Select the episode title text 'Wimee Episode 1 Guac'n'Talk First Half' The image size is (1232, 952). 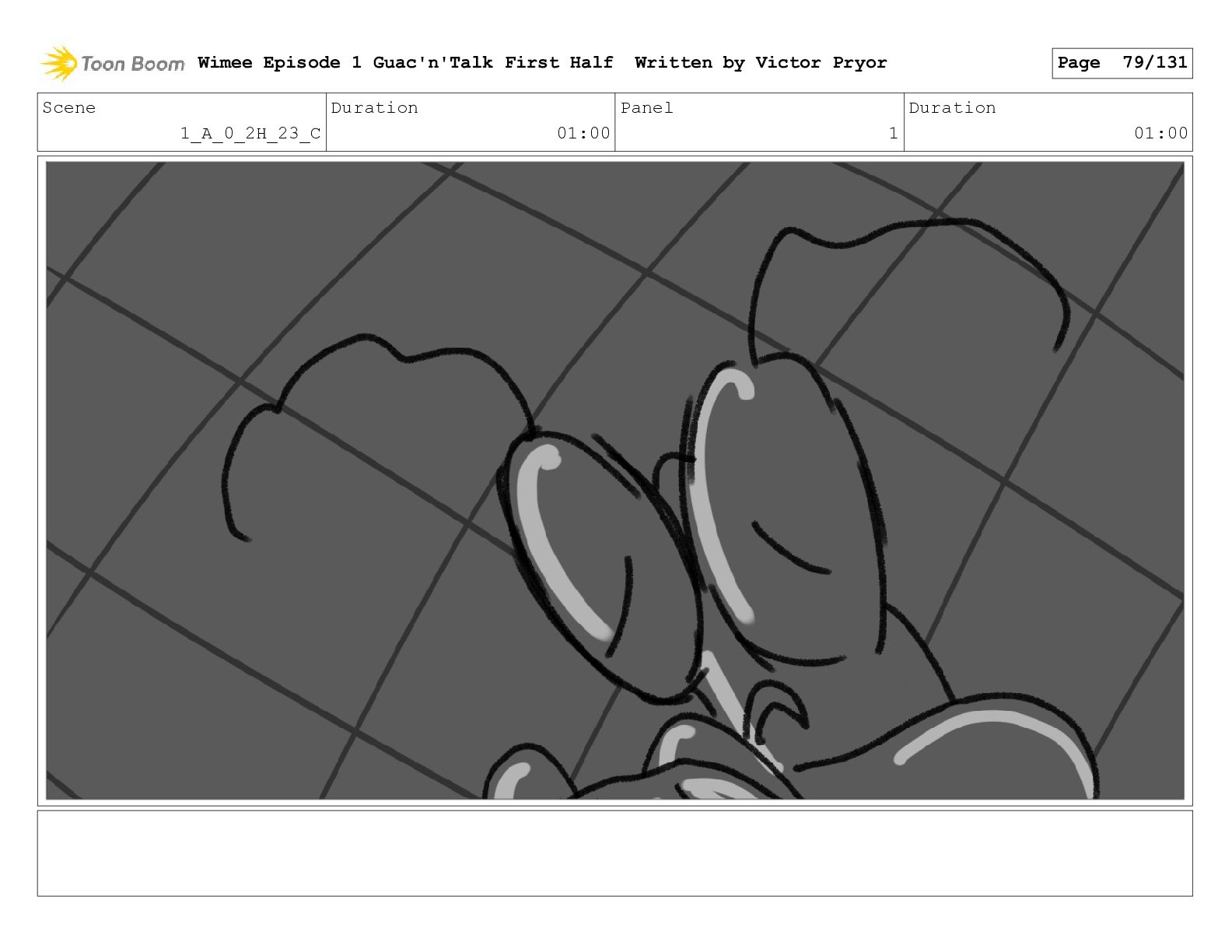click(405, 62)
